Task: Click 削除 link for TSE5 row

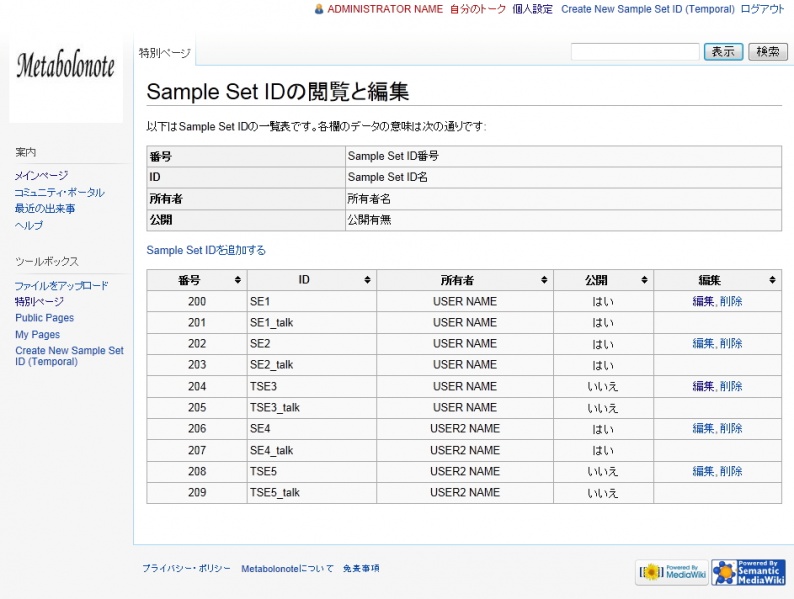Action: pyautogui.click(x=731, y=471)
